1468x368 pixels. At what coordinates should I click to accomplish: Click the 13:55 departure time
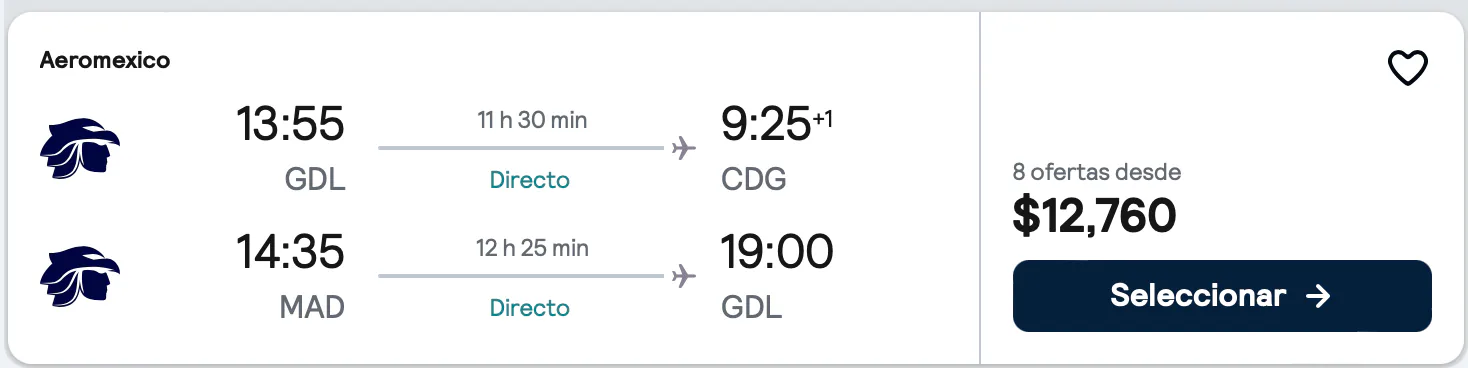290,124
